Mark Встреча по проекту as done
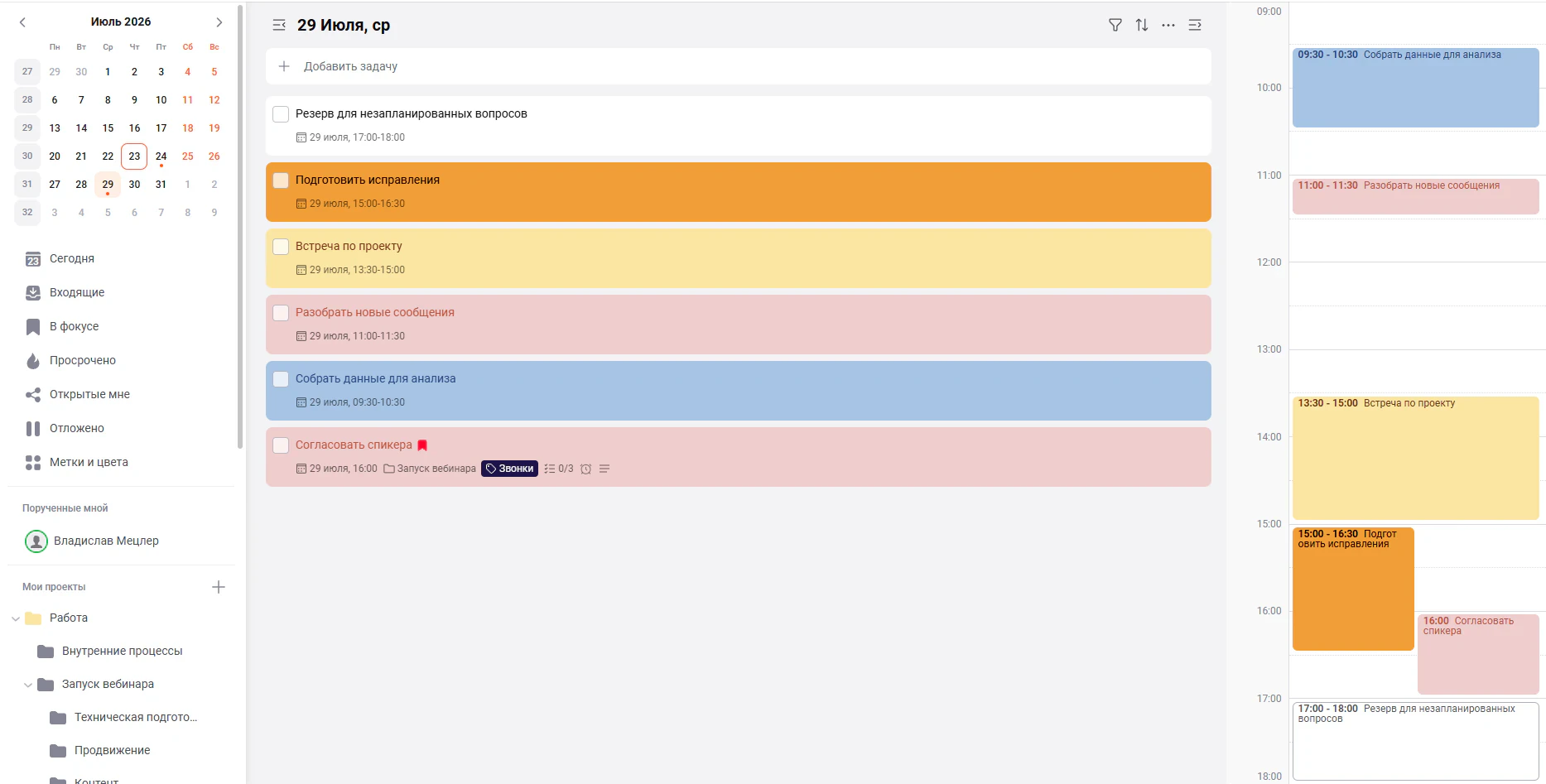The width and height of the screenshot is (1546, 784). click(281, 247)
